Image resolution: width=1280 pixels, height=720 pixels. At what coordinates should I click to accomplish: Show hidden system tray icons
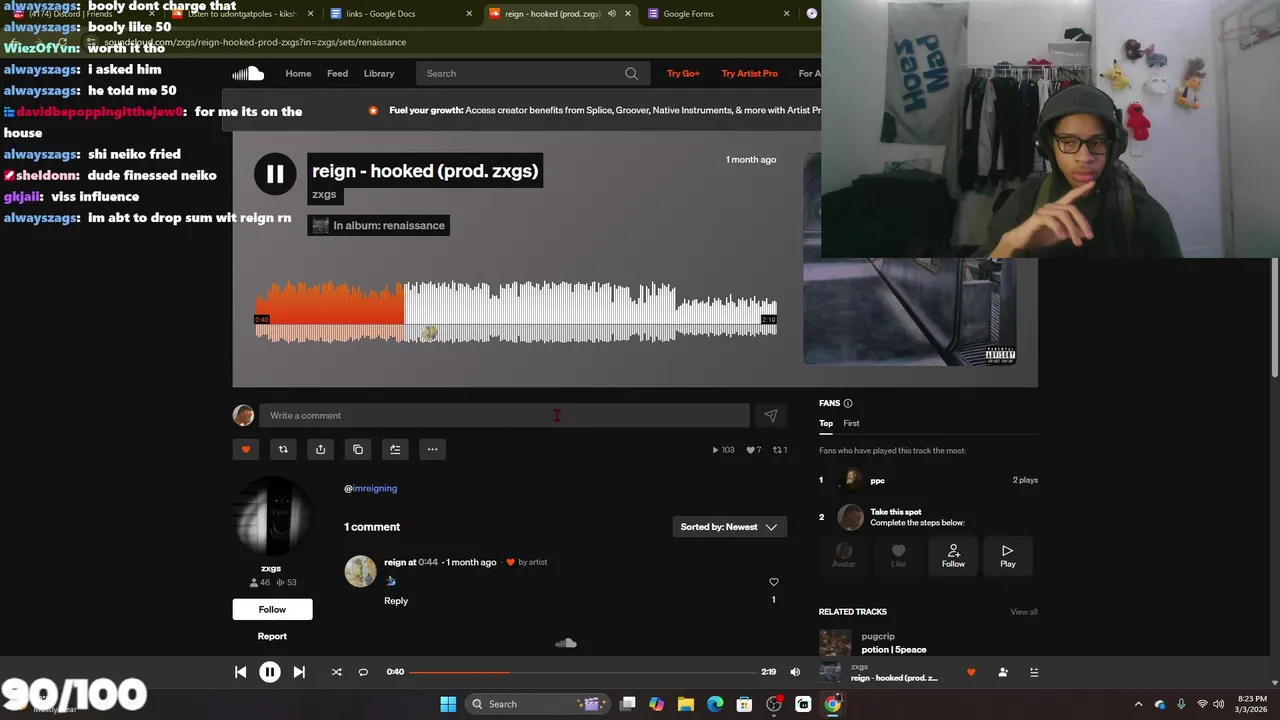pyautogui.click(x=1138, y=704)
